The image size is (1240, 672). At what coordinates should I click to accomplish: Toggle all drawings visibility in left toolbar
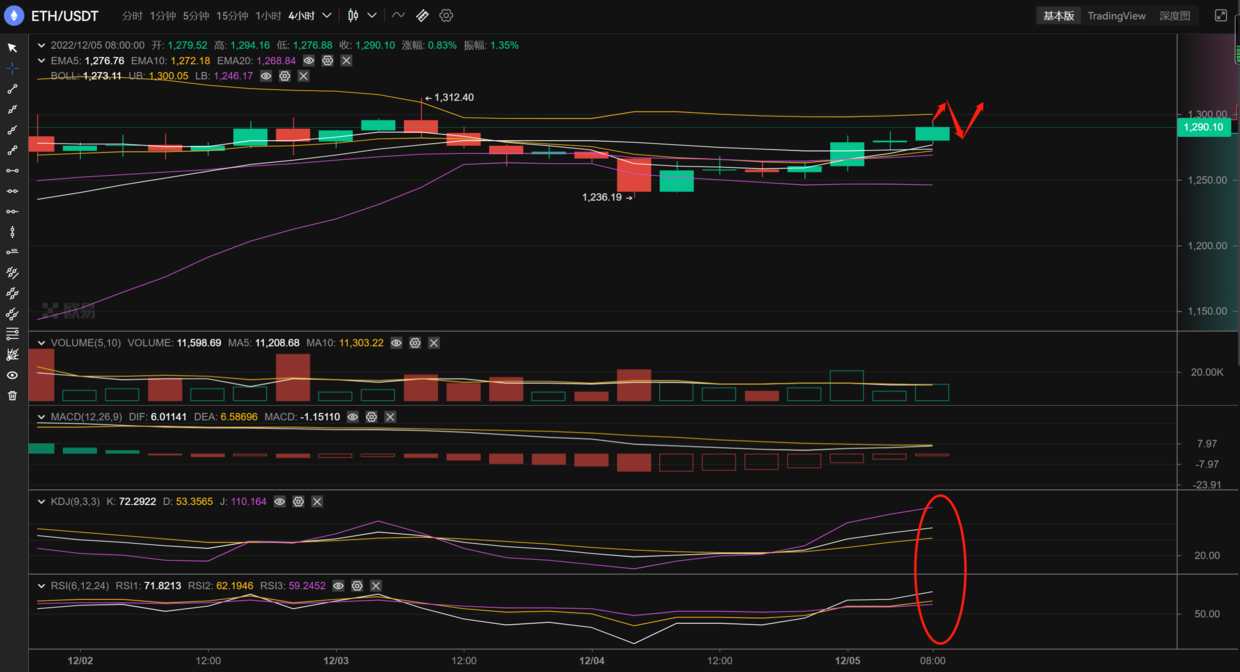[12, 375]
